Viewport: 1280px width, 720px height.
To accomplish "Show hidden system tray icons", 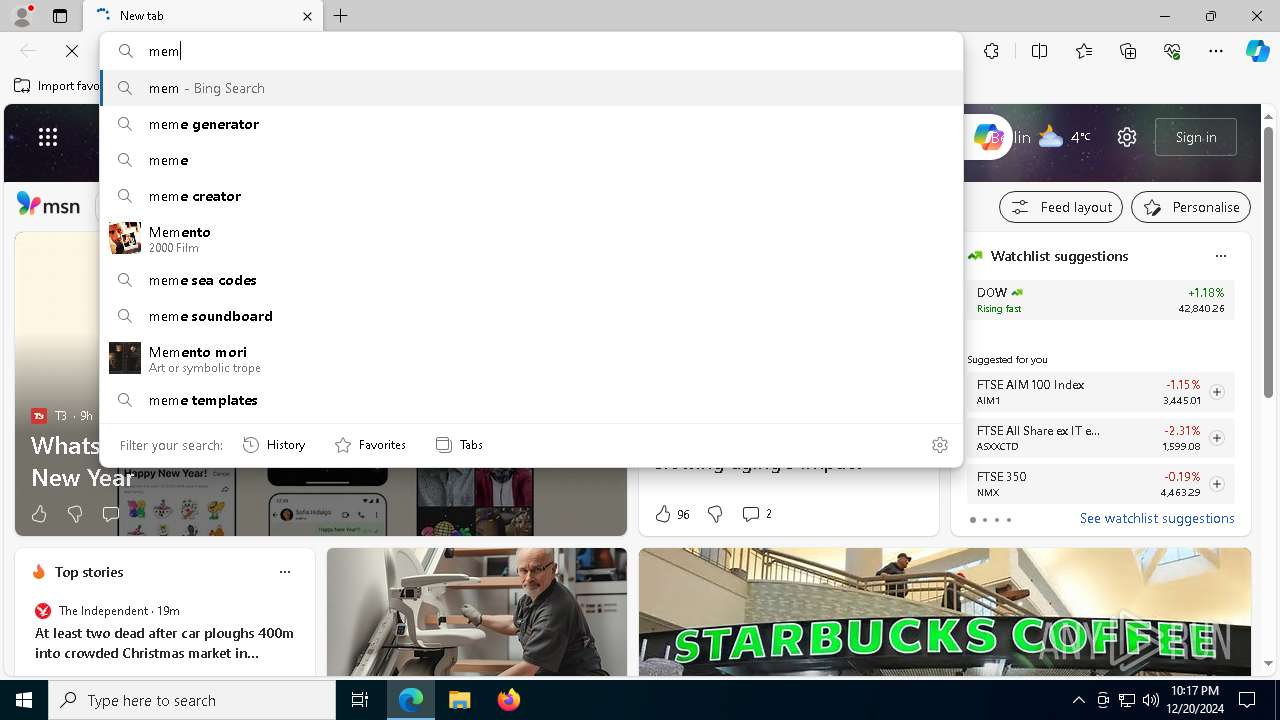I will pos(1078,700).
